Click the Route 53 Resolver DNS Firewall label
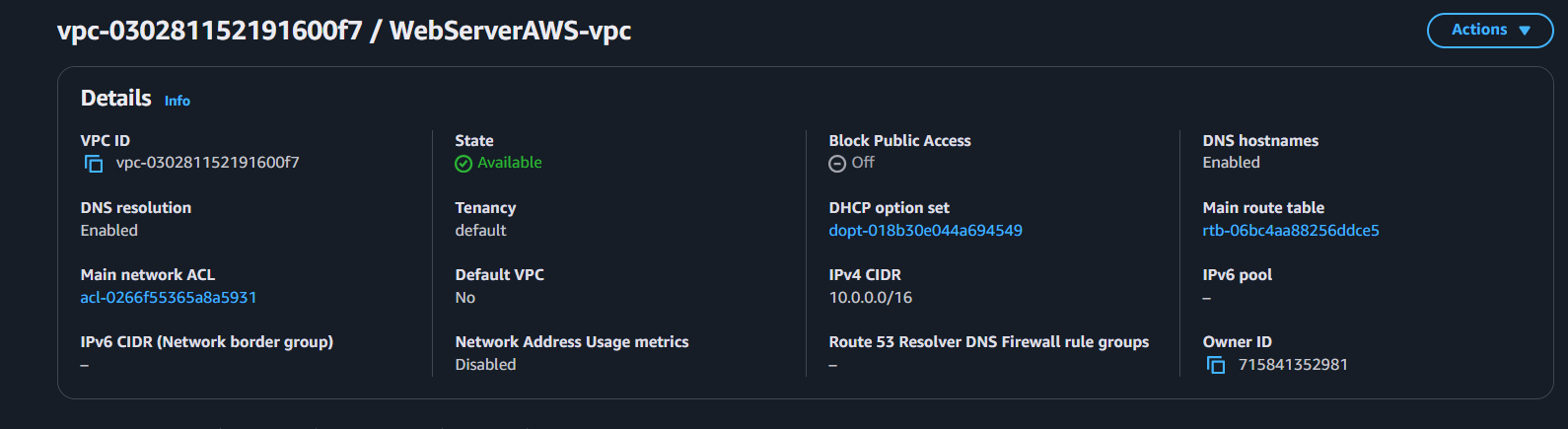Image resolution: width=1568 pixels, height=429 pixels. (x=988, y=342)
